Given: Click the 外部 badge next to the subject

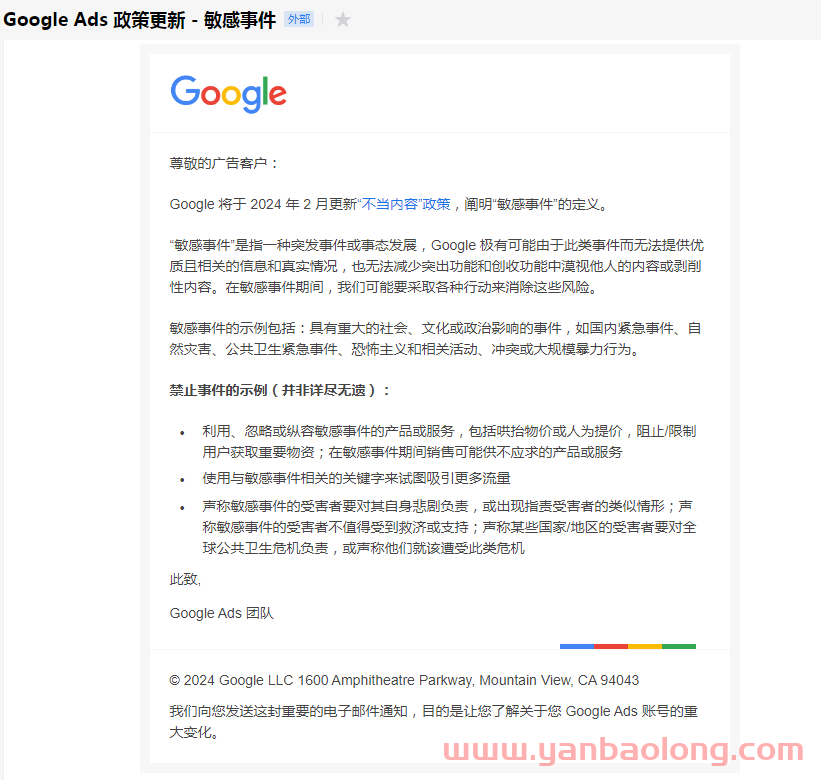Looking at the screenshot, I should [x=298, y=18].
